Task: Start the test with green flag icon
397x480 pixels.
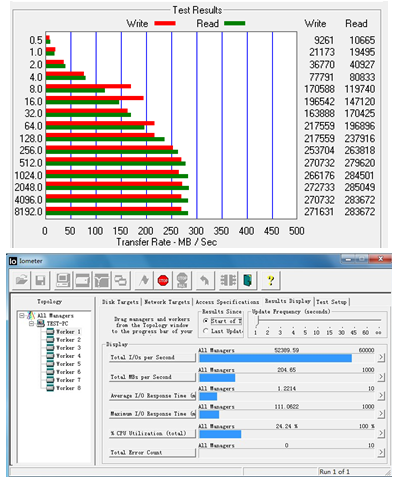Action: point(144,280)
